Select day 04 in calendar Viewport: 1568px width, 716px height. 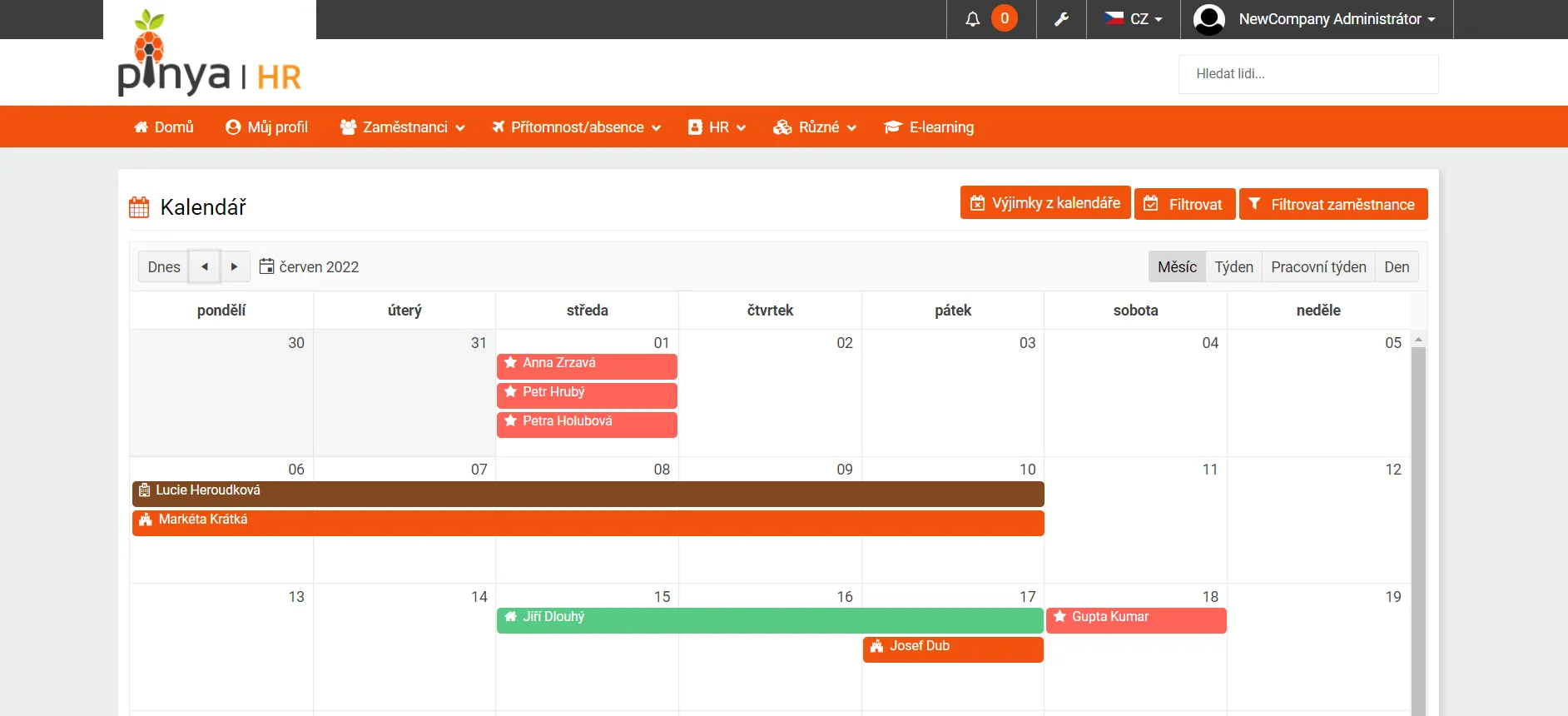point(1210,343)
